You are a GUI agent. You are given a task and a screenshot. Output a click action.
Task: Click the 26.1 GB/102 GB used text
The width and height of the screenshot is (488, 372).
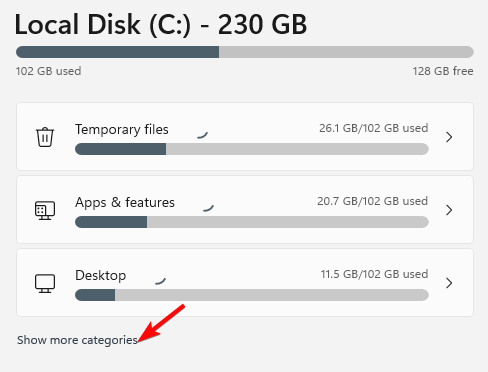point(374,128)
